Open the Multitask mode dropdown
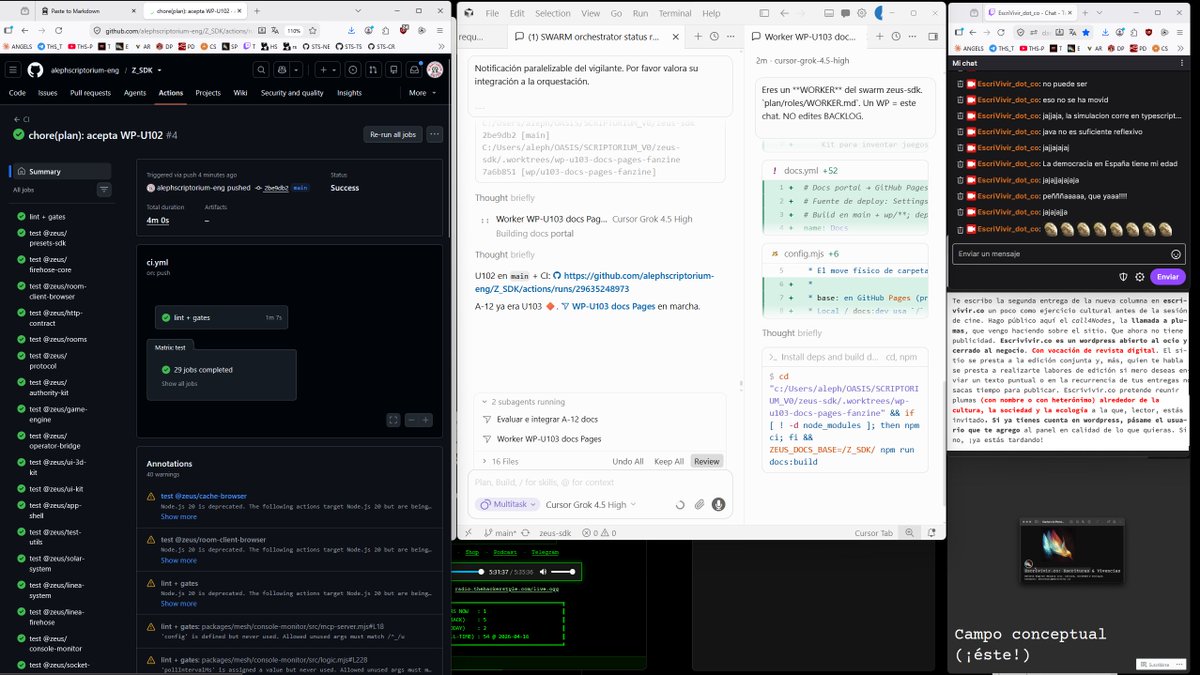Image resolution: width=1200 pixels, height=675 pixels. click(508, 505)
